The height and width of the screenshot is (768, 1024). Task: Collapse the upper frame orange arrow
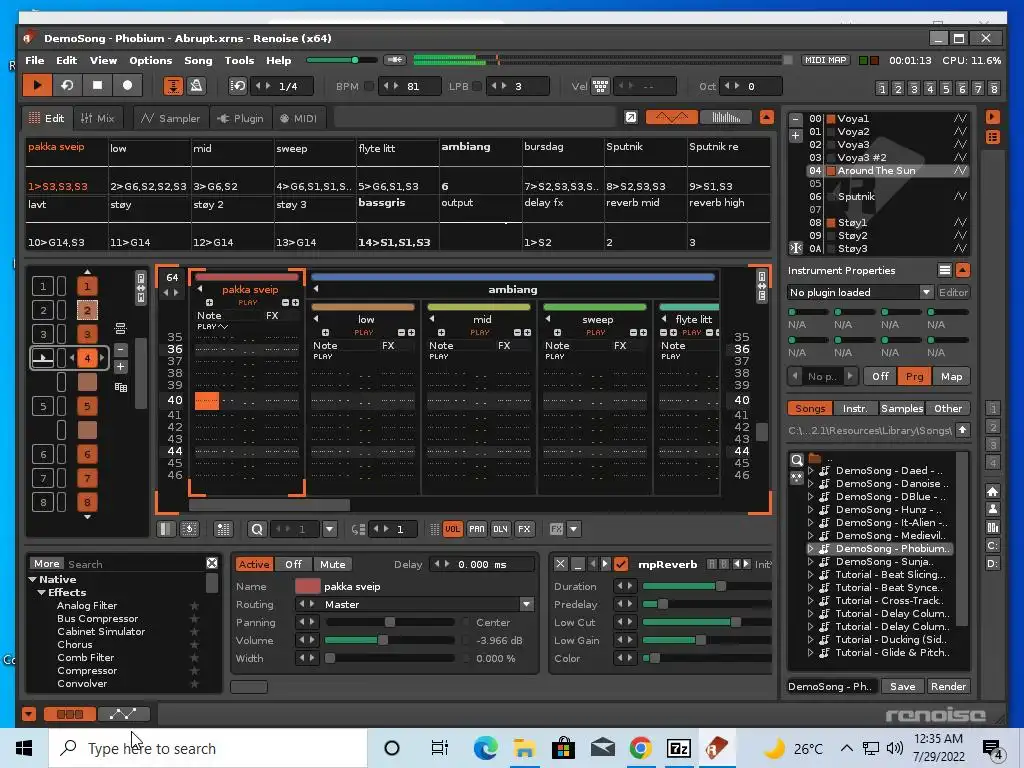click(x=767, y=118)
